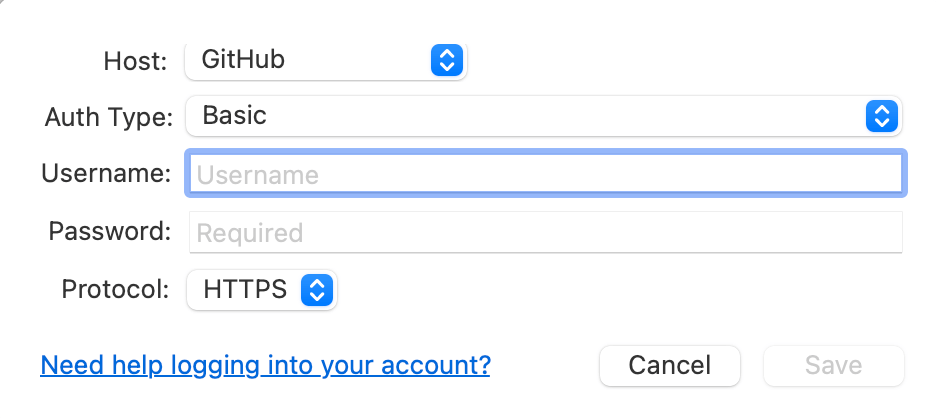The width and height of the screenshot is (936, 418).
Task: Select the Basic text in Auth Type
Action: tap(234, 116)
